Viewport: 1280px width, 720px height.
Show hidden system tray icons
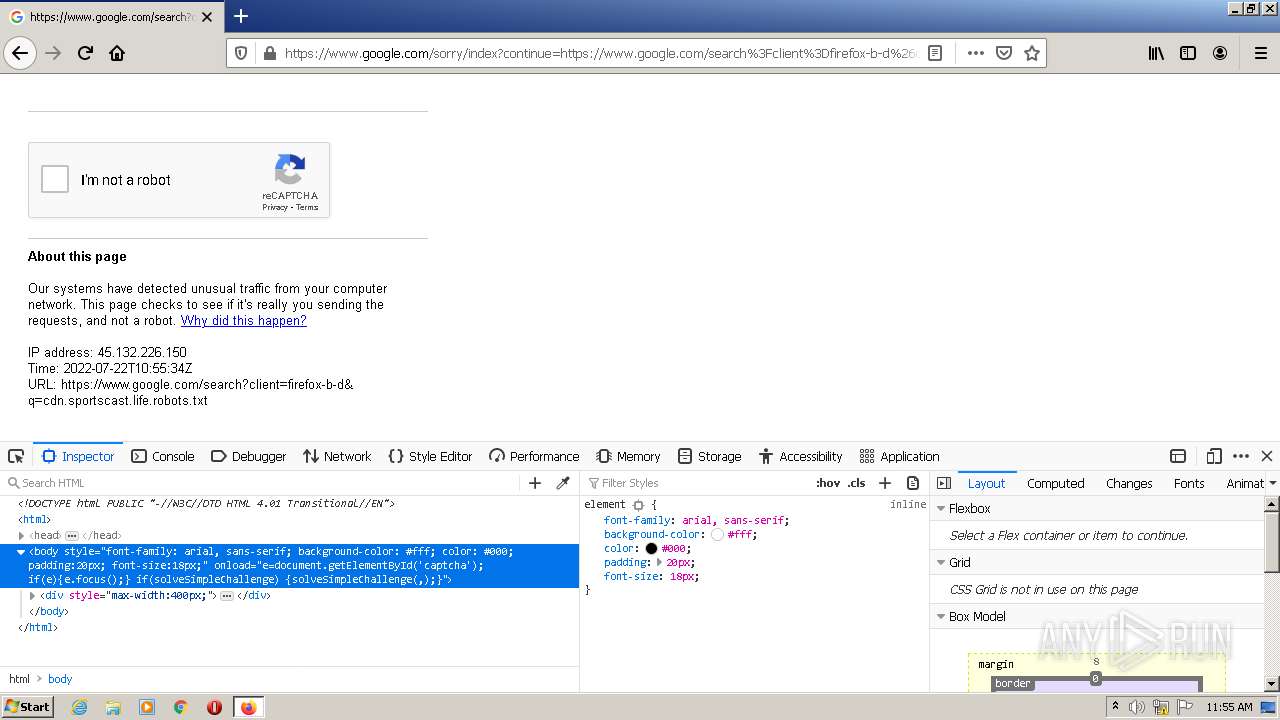coord(1115,707)
